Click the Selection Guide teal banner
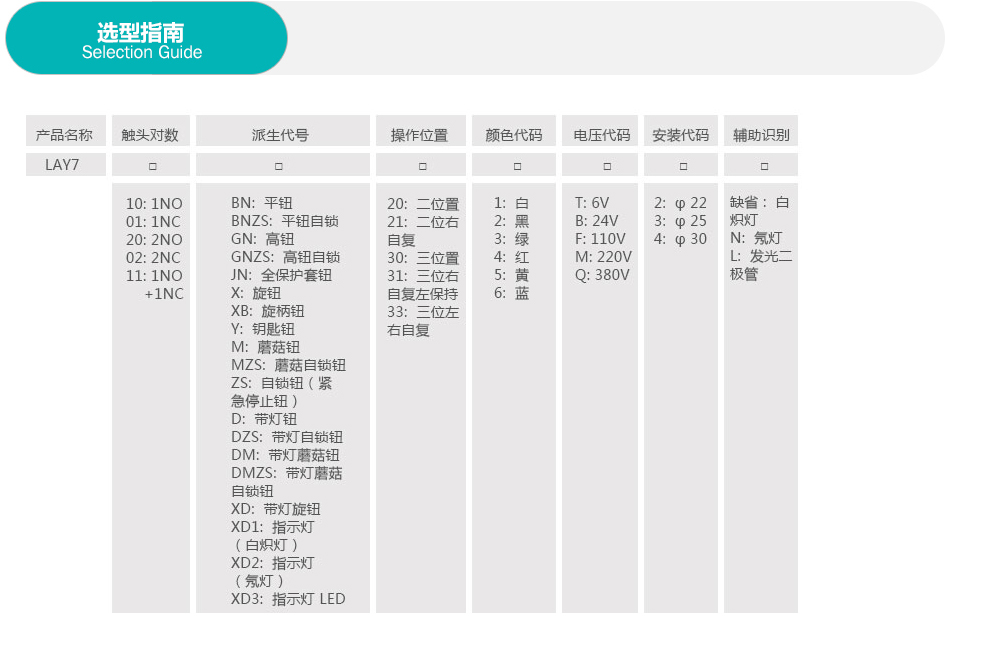 (x=146, y=38)
